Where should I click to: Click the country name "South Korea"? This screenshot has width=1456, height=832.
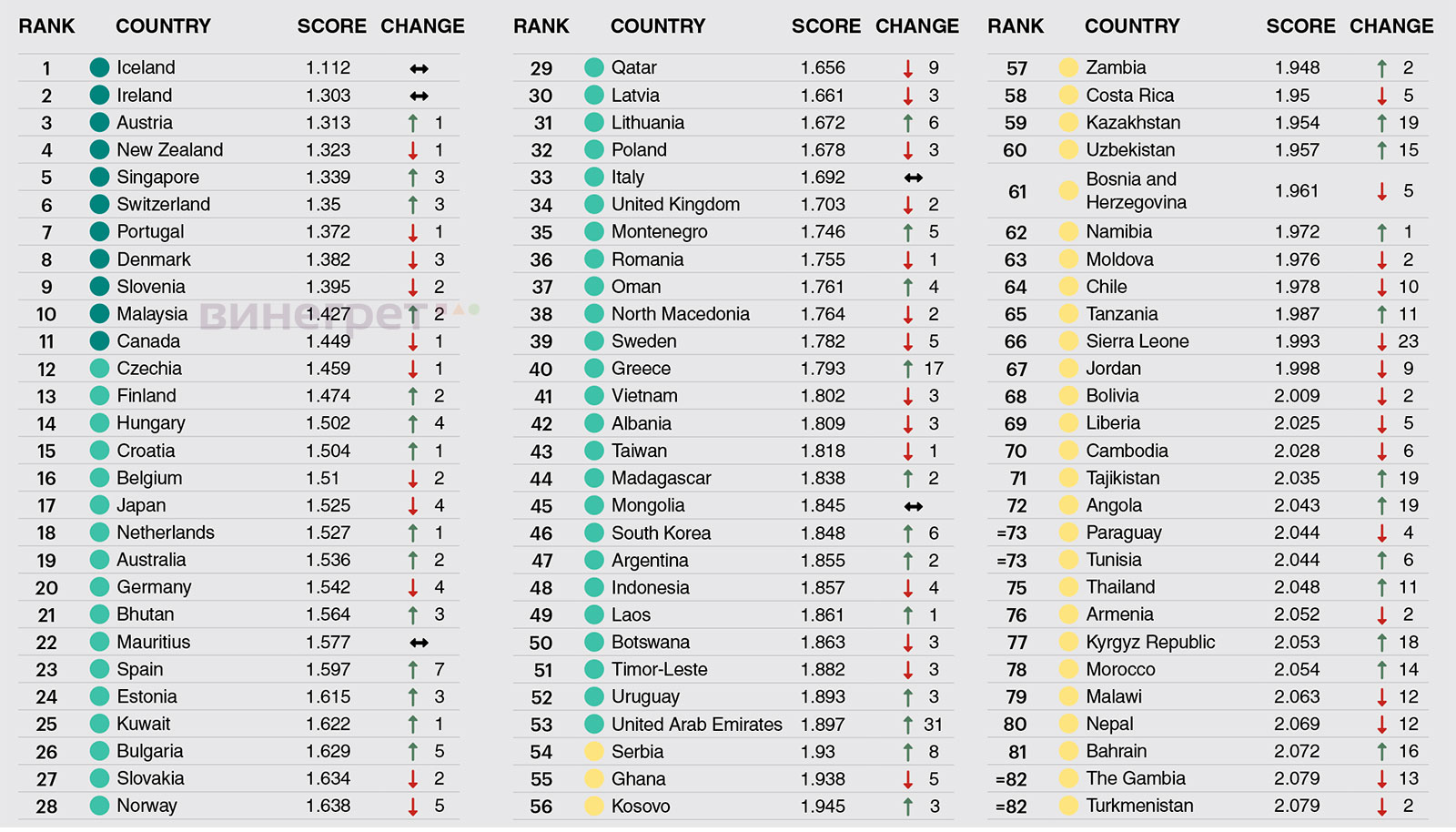(x=662, y=533)
